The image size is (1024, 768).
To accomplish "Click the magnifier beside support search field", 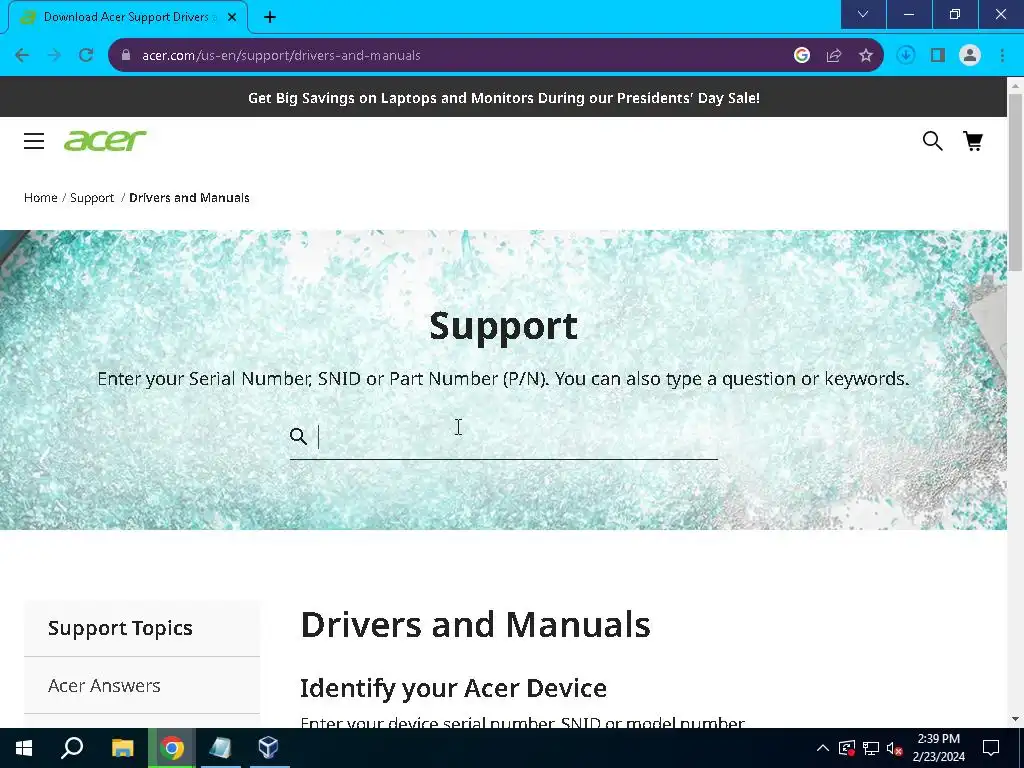I will click(x=298, y=436).
